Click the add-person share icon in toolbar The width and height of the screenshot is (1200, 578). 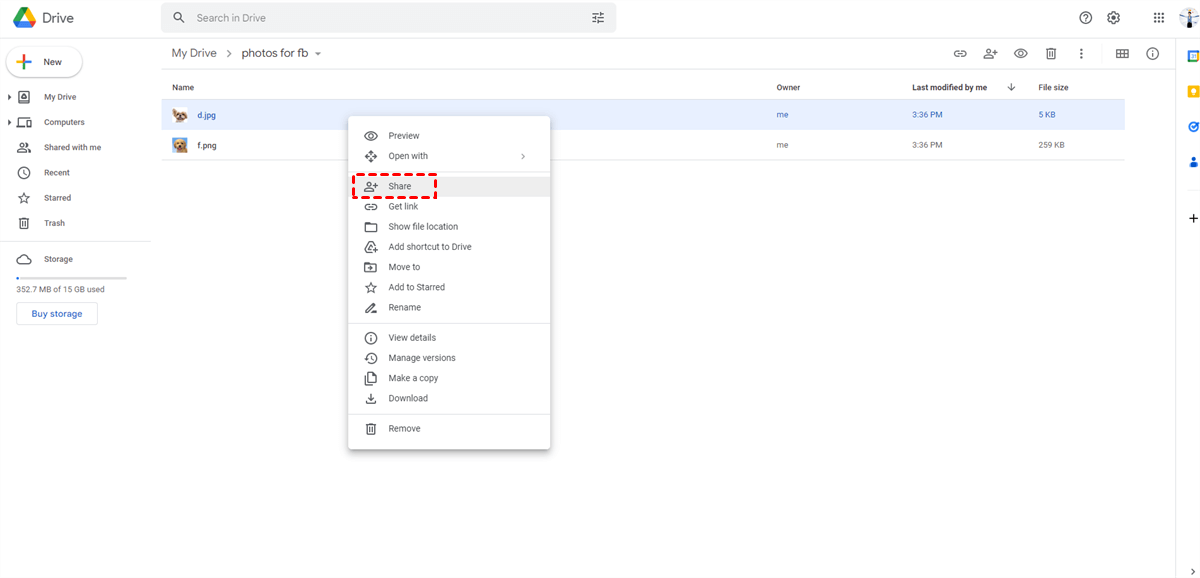[x=990, y=54]
